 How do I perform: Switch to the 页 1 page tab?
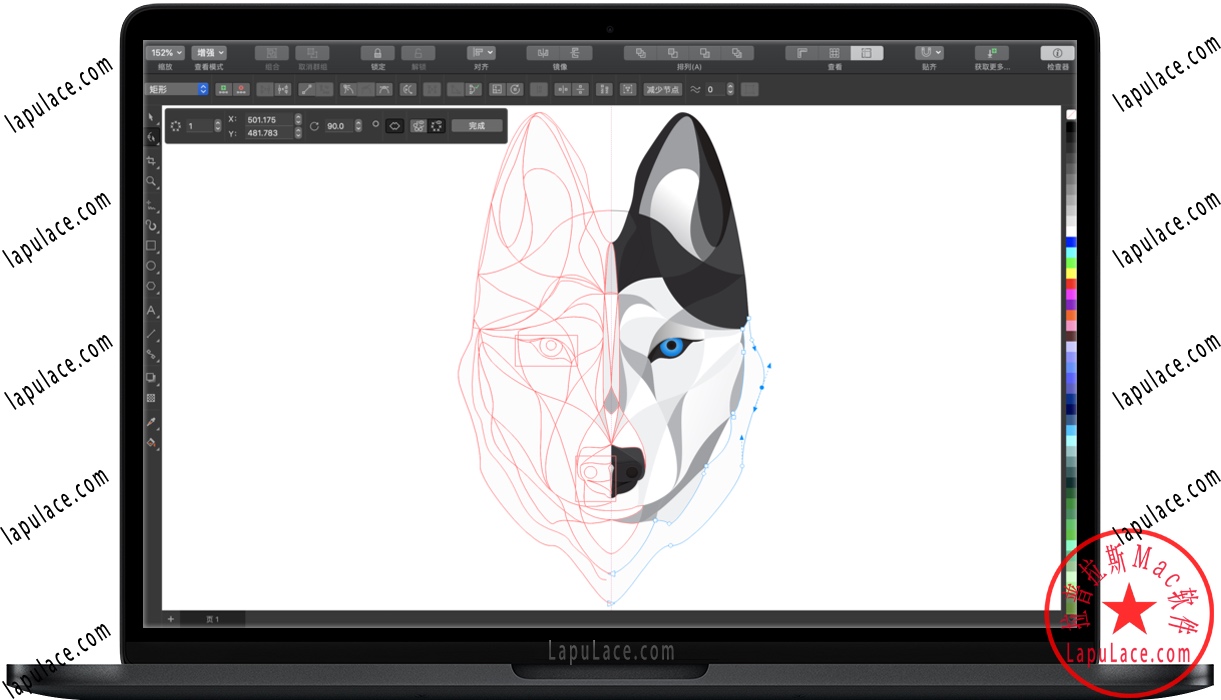click(x=212, y=618)
